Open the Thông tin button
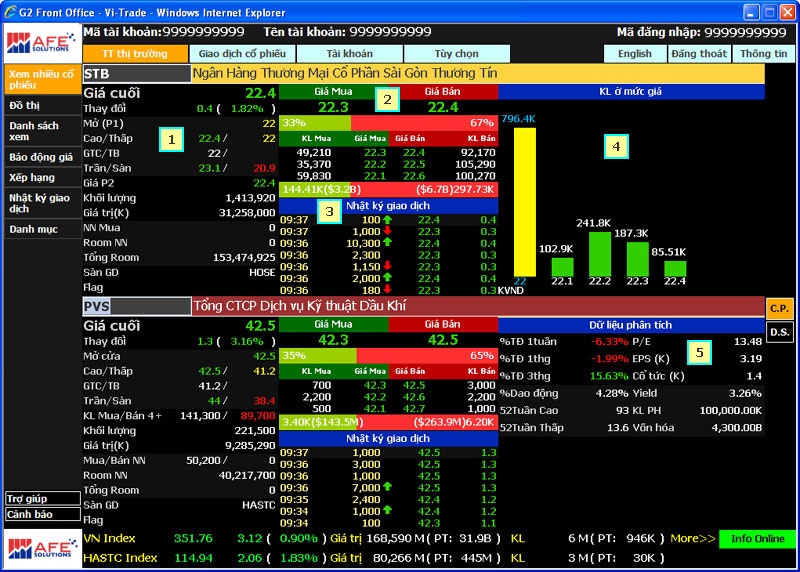 (763, 54)
